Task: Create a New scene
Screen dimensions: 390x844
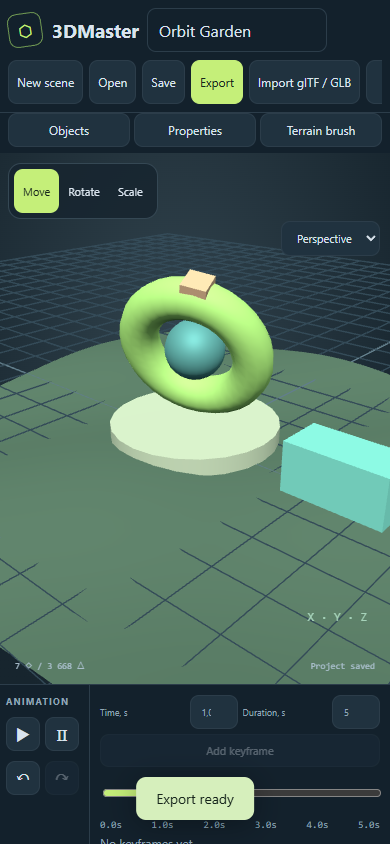Action: (46, 82)
